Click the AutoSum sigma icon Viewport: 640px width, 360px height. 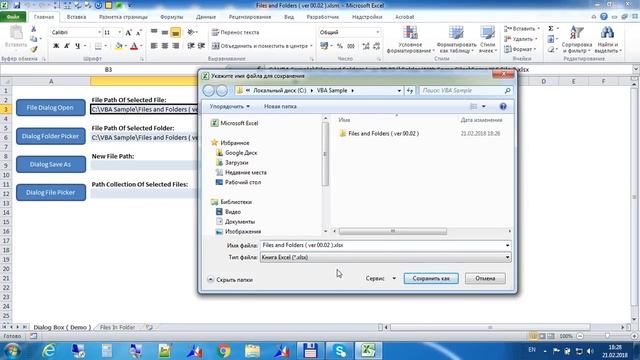[x=551, y=29]
